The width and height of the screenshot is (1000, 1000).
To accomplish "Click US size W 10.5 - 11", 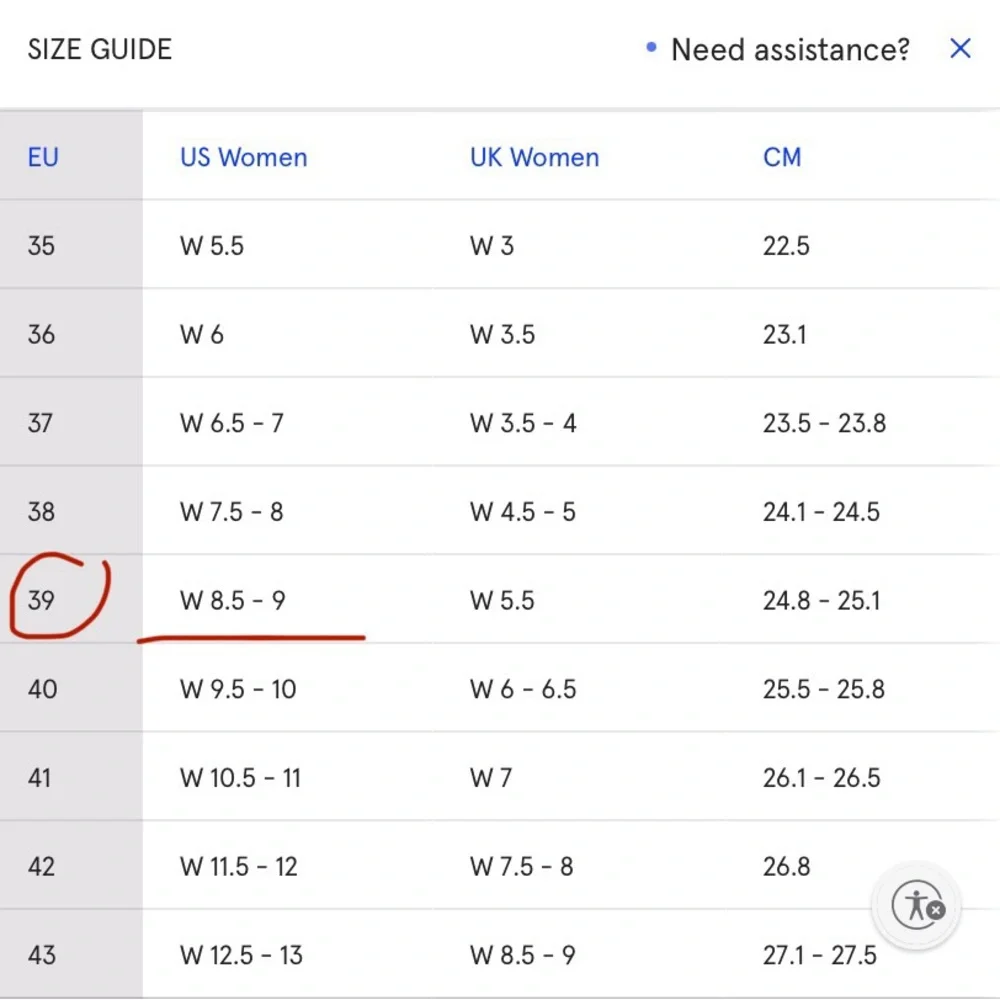I will [240, 778].
